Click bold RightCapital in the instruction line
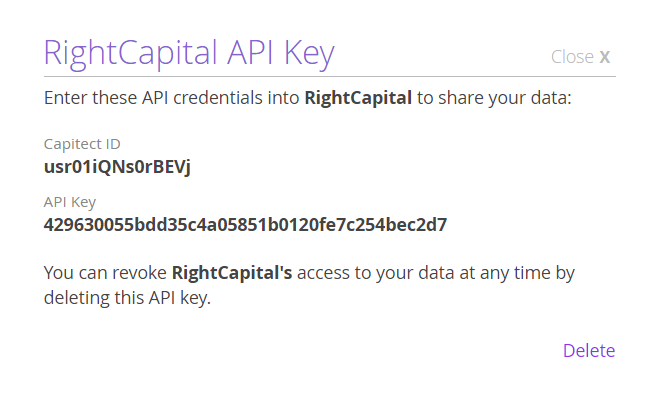Viewport: 656px width, 397px height. (x=358, y=98)
